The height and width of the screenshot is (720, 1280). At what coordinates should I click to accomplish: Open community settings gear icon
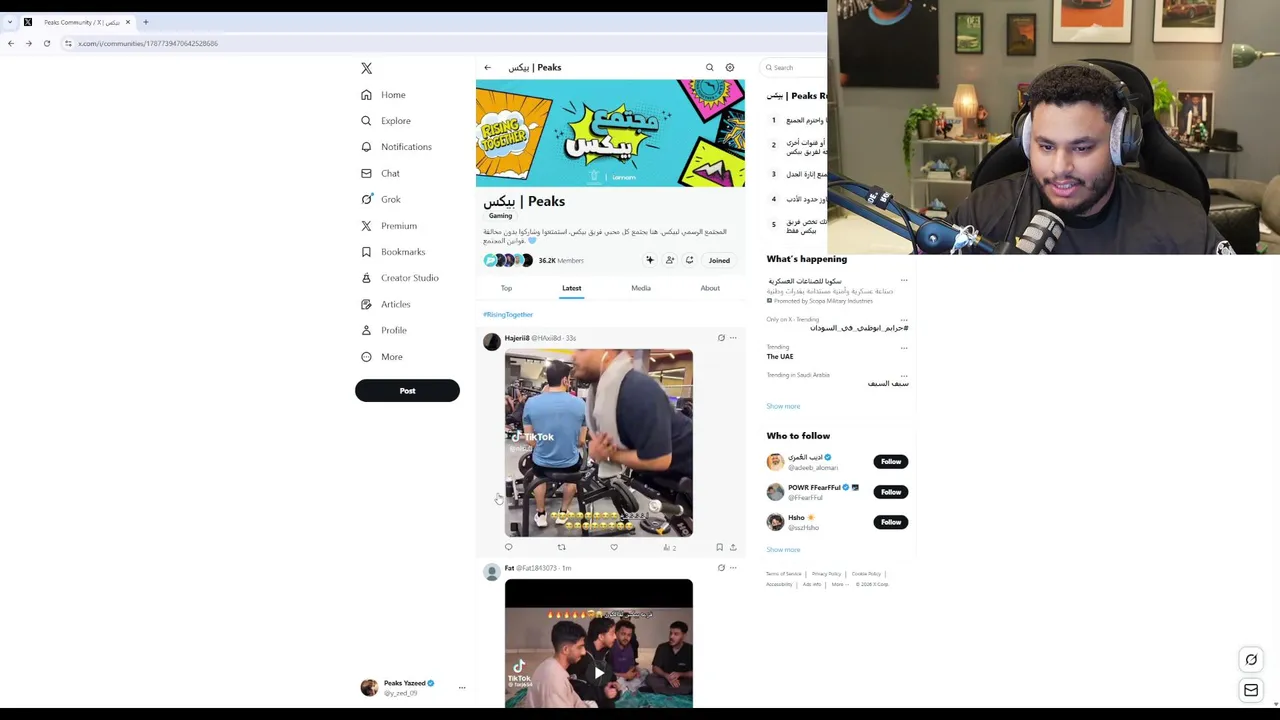[730, 68]
